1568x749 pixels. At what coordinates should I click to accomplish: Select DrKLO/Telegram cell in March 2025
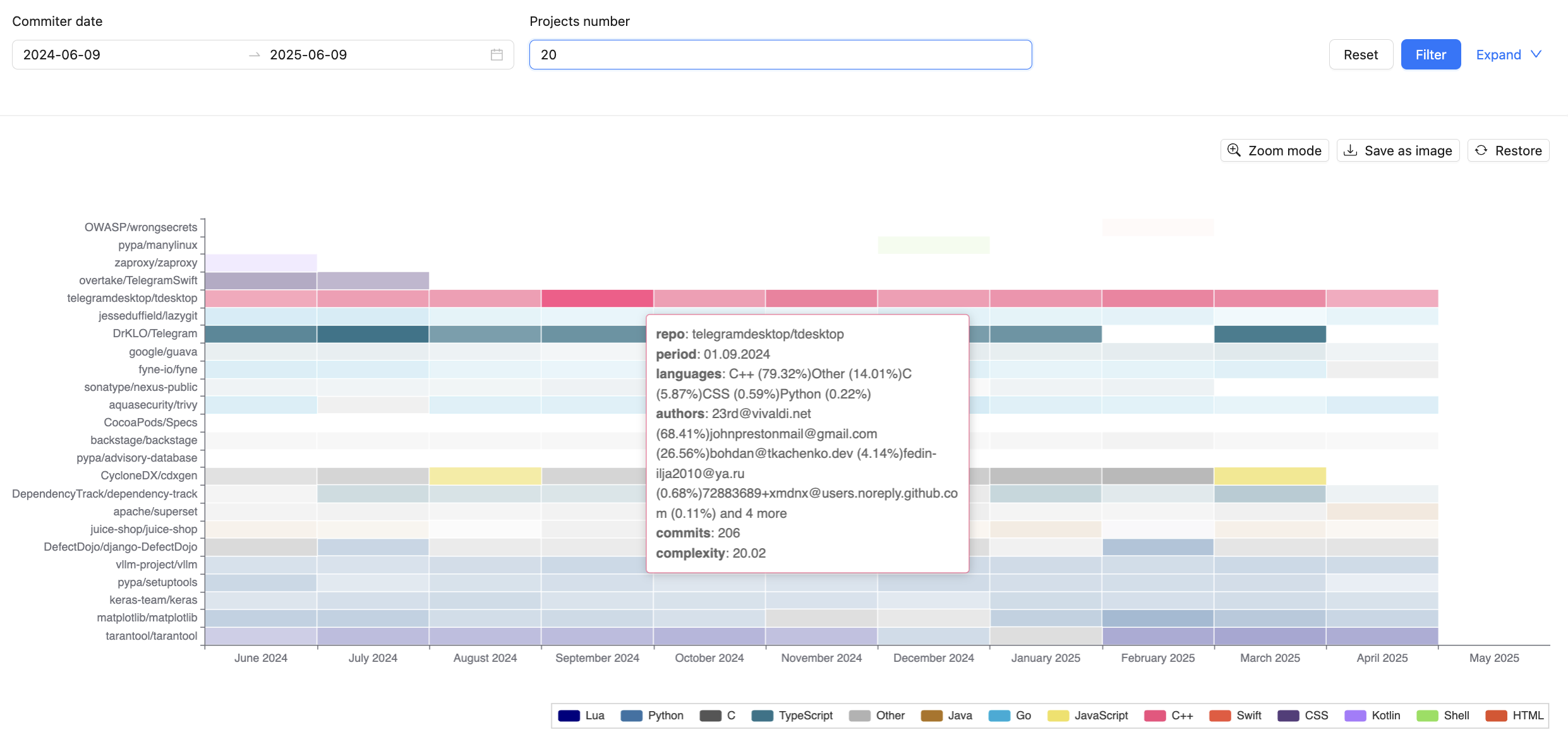click(x=1270, y=333)
